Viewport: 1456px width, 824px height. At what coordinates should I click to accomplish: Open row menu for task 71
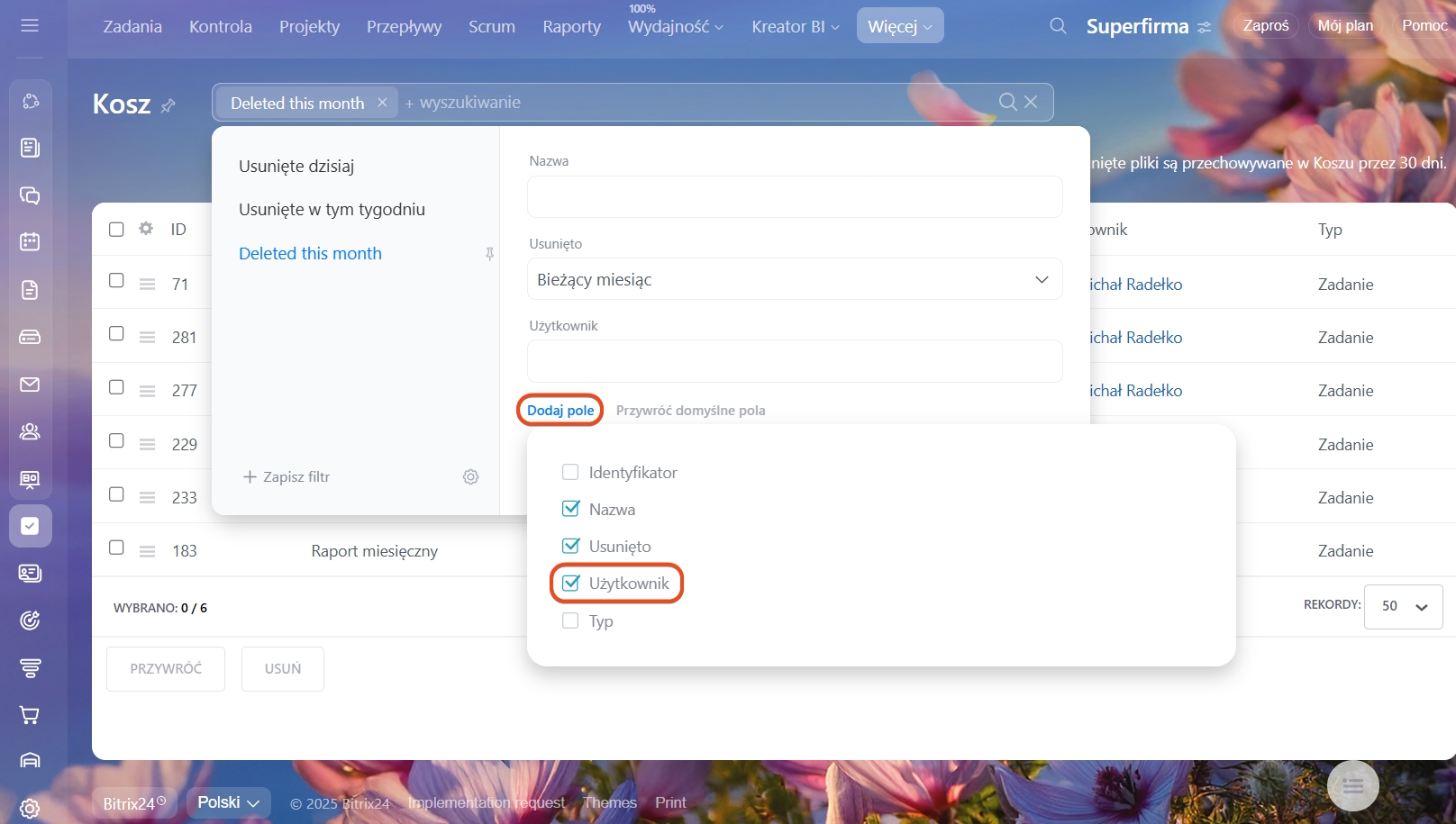[x=147, y=284]
